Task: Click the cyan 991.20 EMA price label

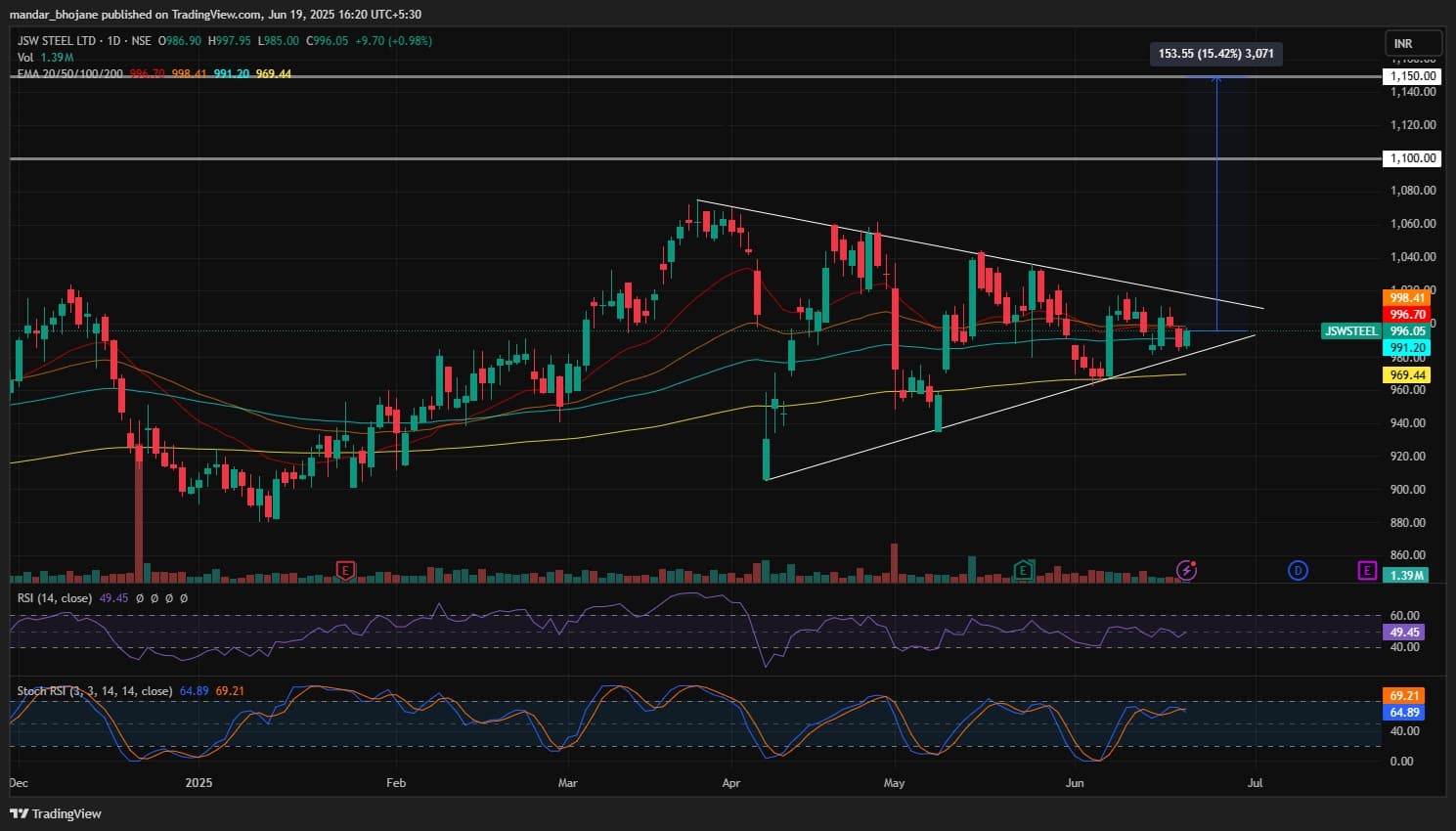Action: point(1407,348)
